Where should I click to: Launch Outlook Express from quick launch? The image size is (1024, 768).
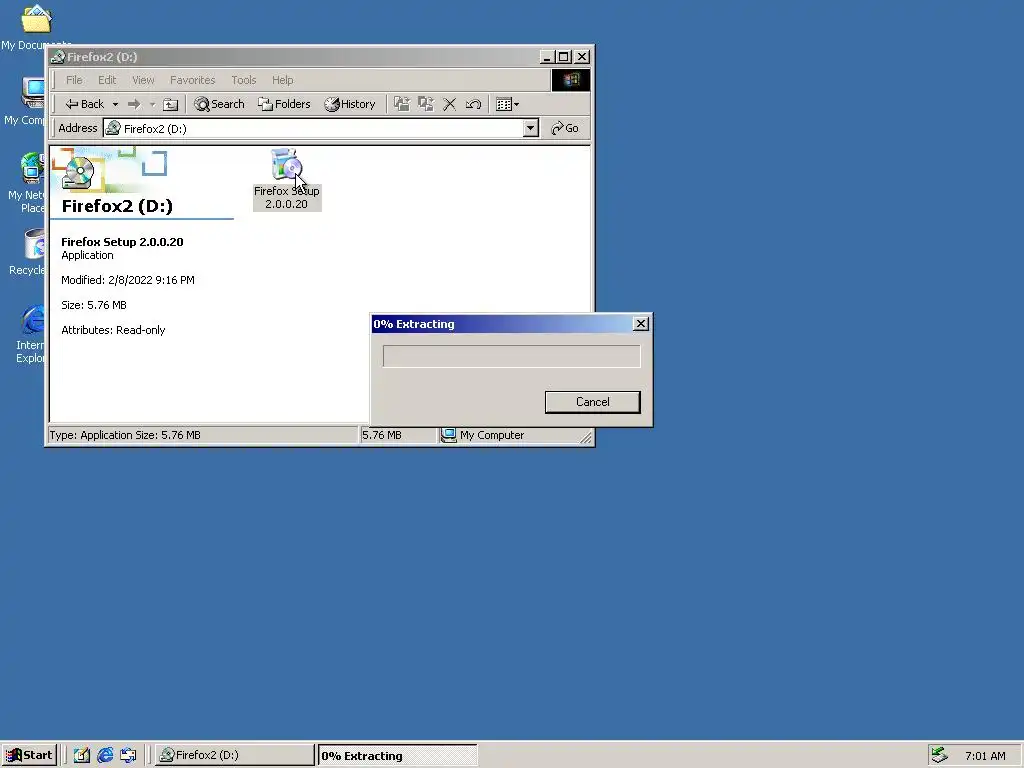129,756
